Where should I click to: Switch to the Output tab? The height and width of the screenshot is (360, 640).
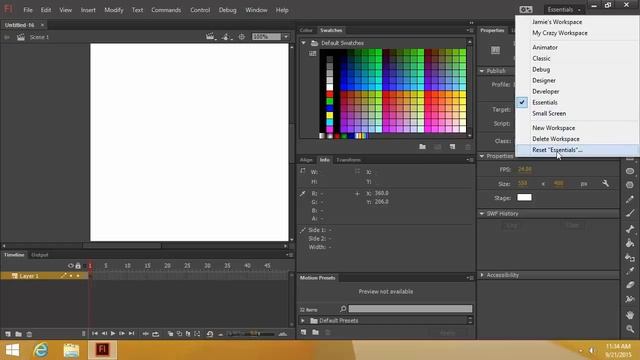click(x=40, y=255)
